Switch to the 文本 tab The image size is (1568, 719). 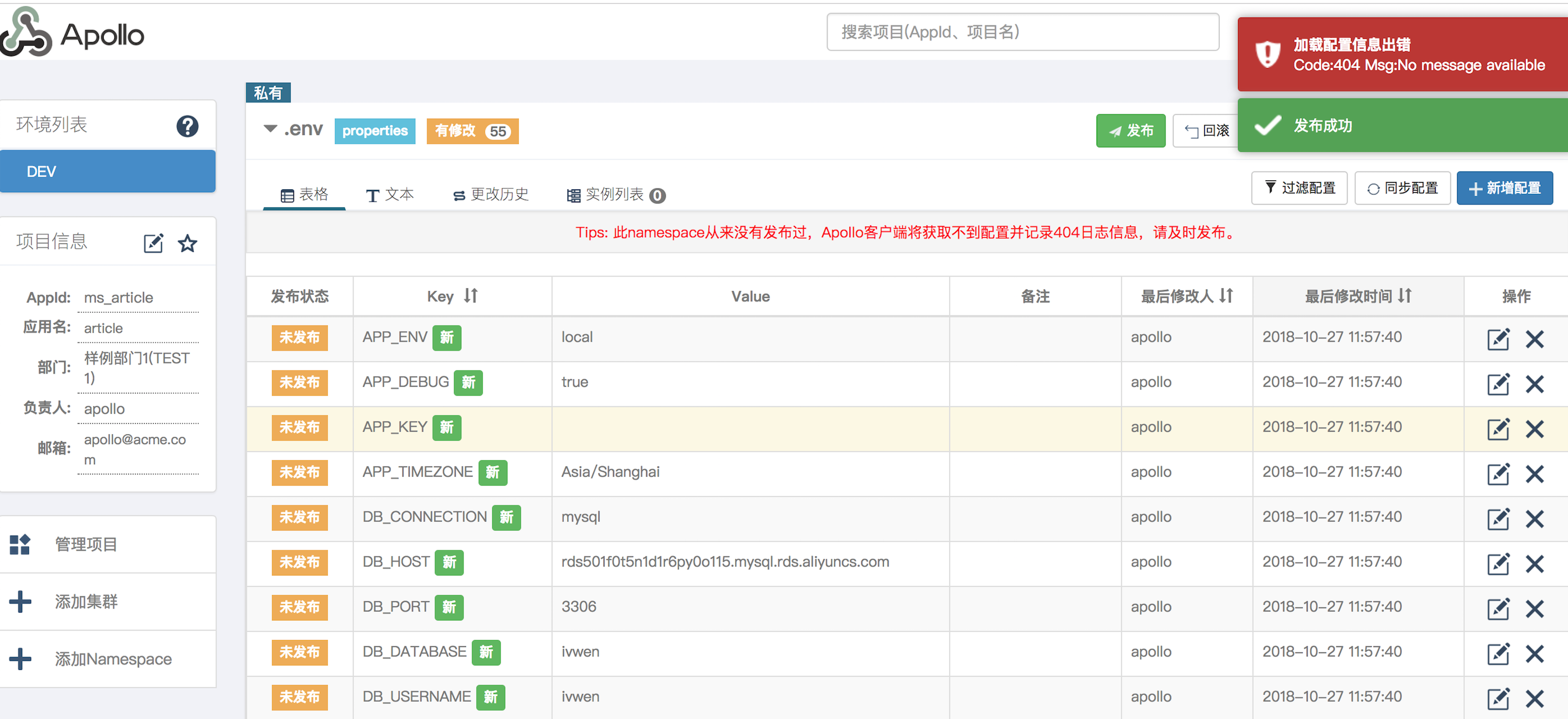coord(390,194)
